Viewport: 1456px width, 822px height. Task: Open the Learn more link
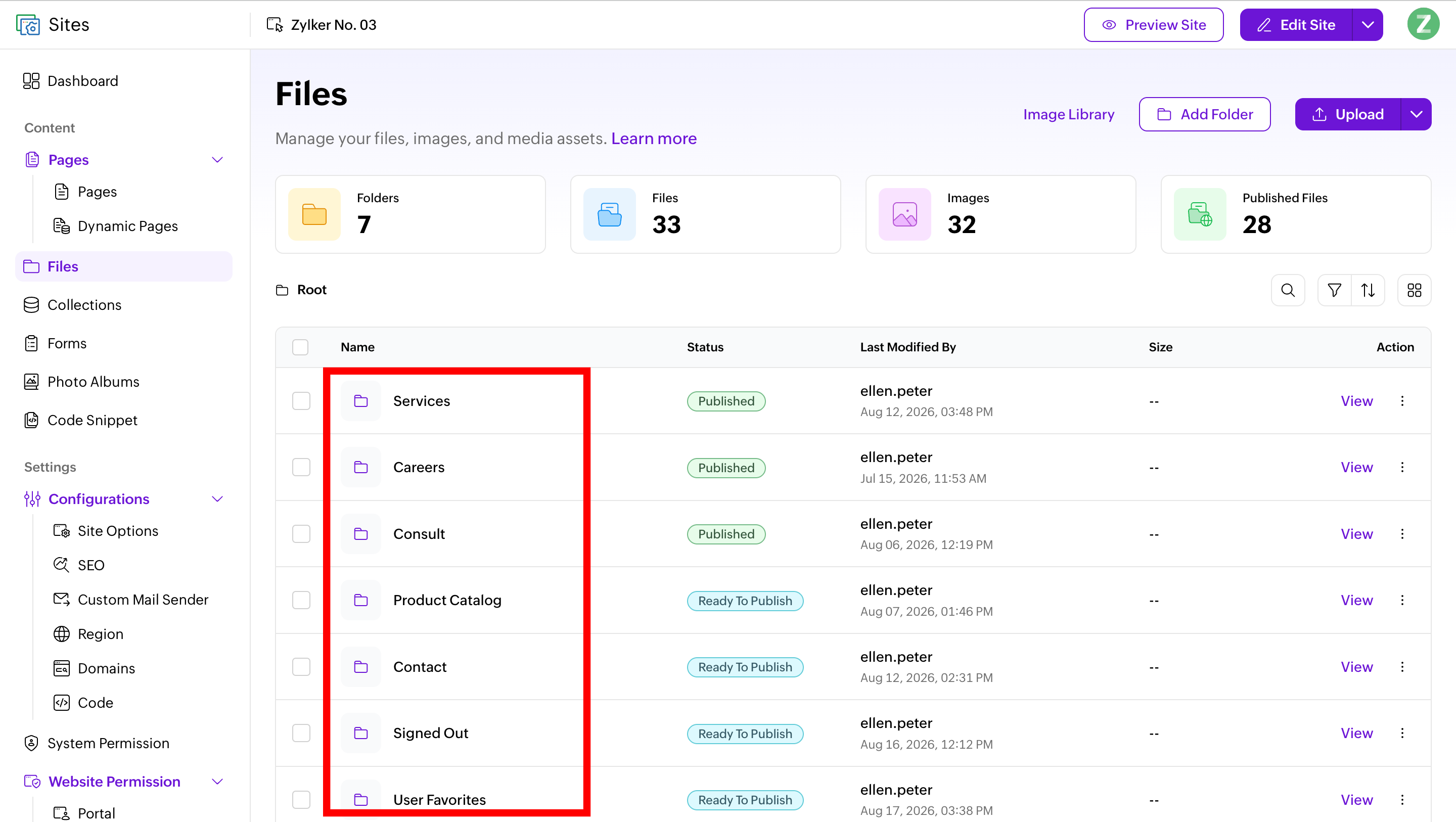tap(654, 139)
